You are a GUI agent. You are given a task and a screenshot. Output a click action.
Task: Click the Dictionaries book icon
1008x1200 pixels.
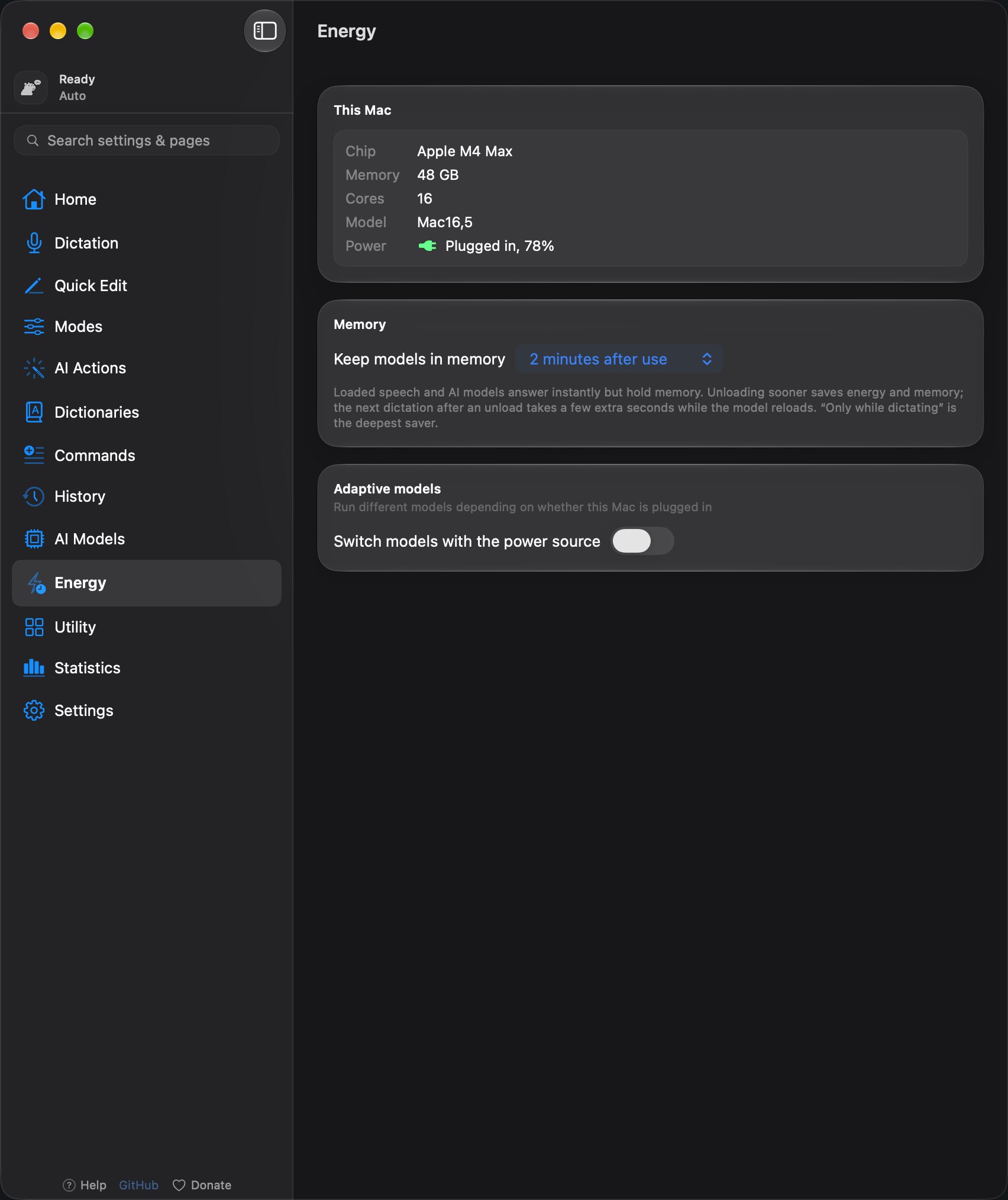34,412
